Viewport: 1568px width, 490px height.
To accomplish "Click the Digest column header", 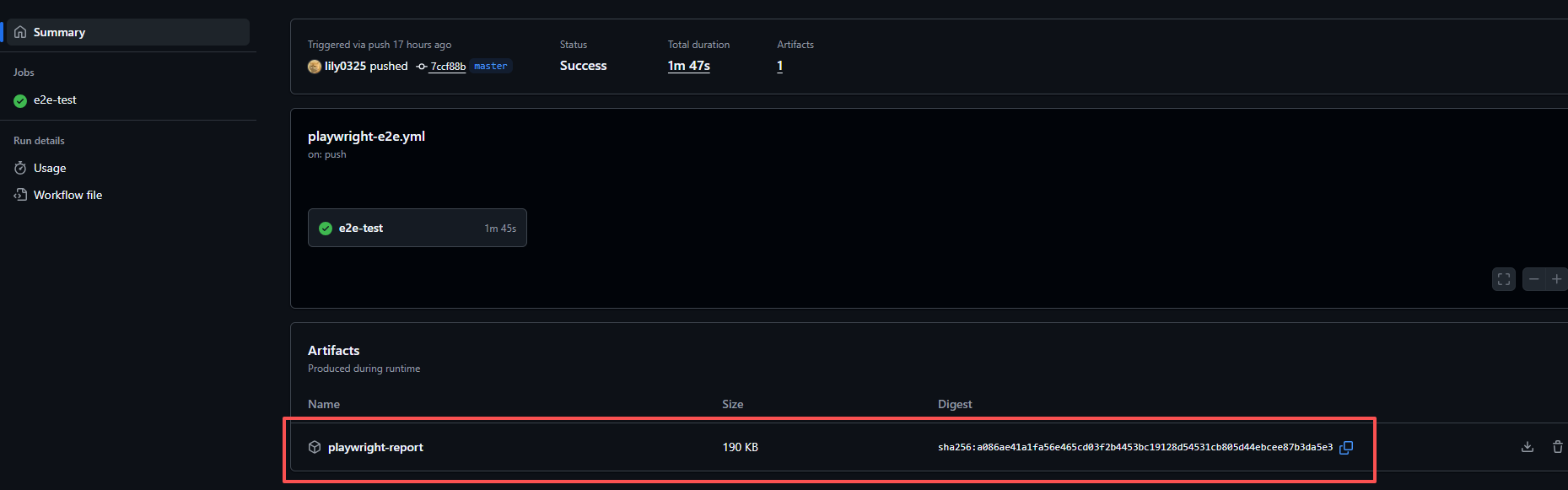I will coord(955,404).
